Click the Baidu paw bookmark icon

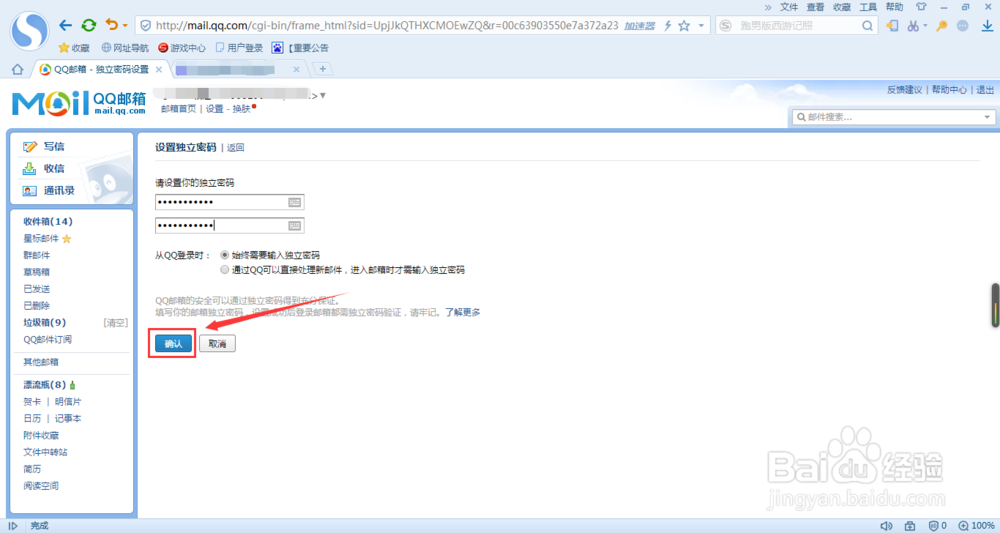[277, 48]
